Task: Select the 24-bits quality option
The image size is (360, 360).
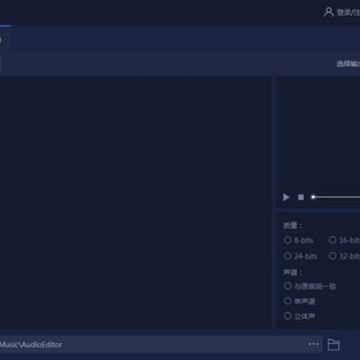Action: point(300,256)
